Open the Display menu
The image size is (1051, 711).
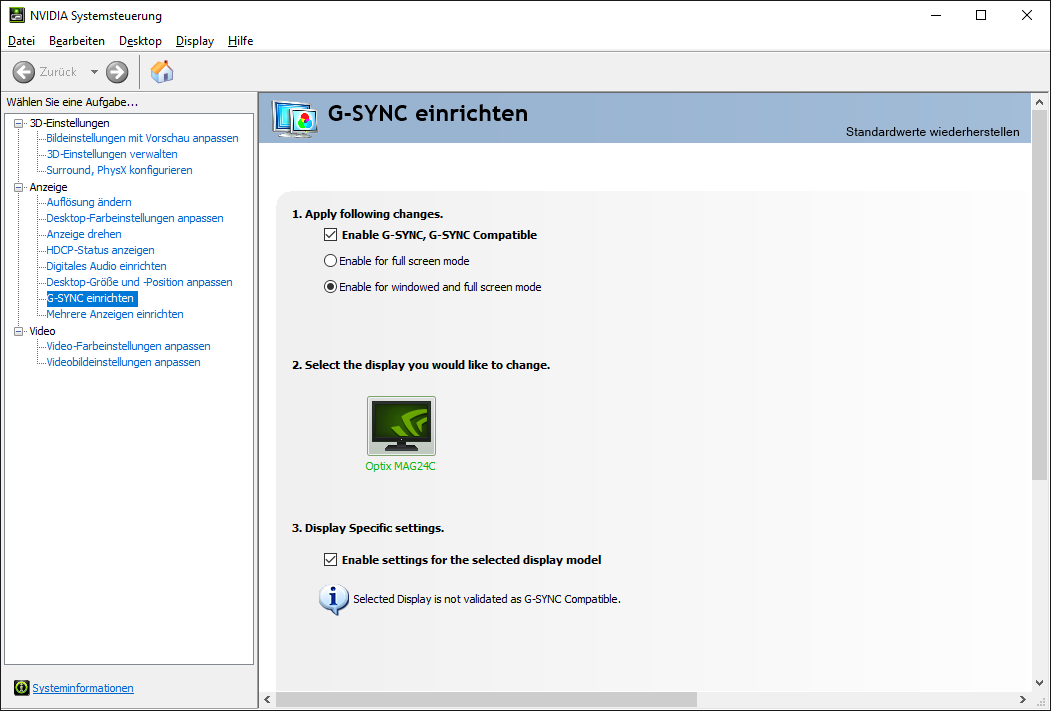[x=194, y=41]
